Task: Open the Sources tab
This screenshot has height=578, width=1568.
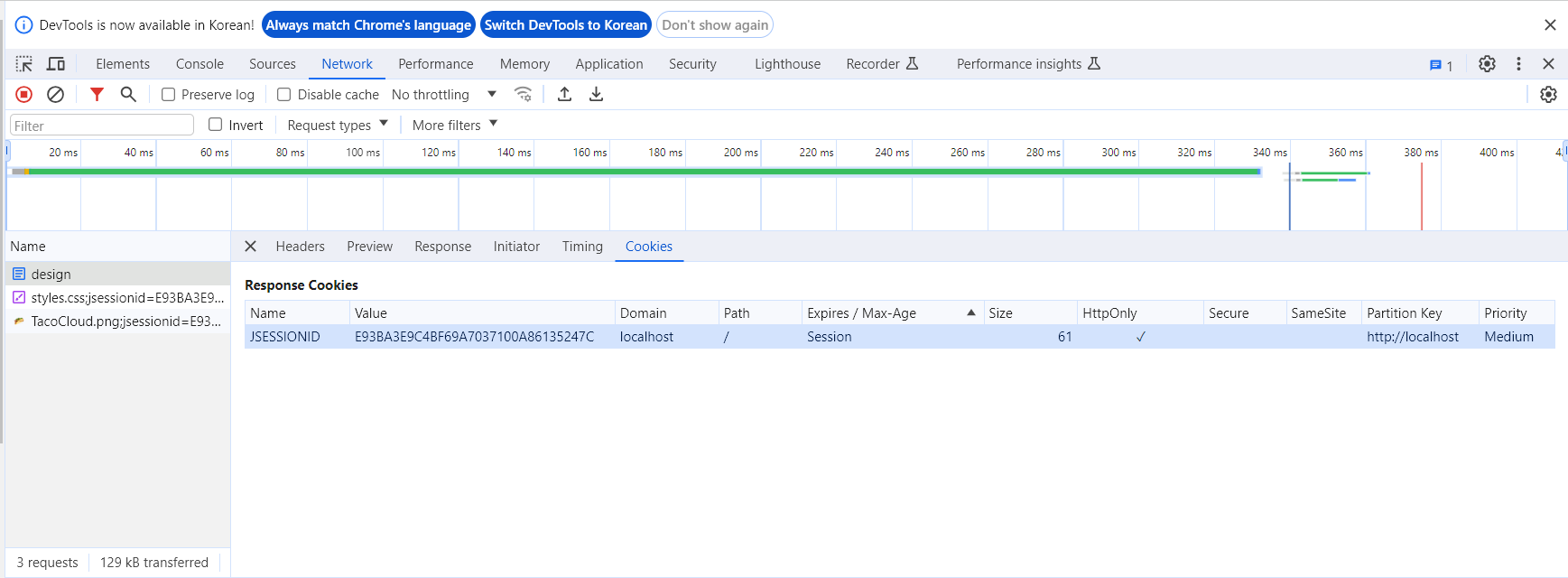Action: point(273,64)
